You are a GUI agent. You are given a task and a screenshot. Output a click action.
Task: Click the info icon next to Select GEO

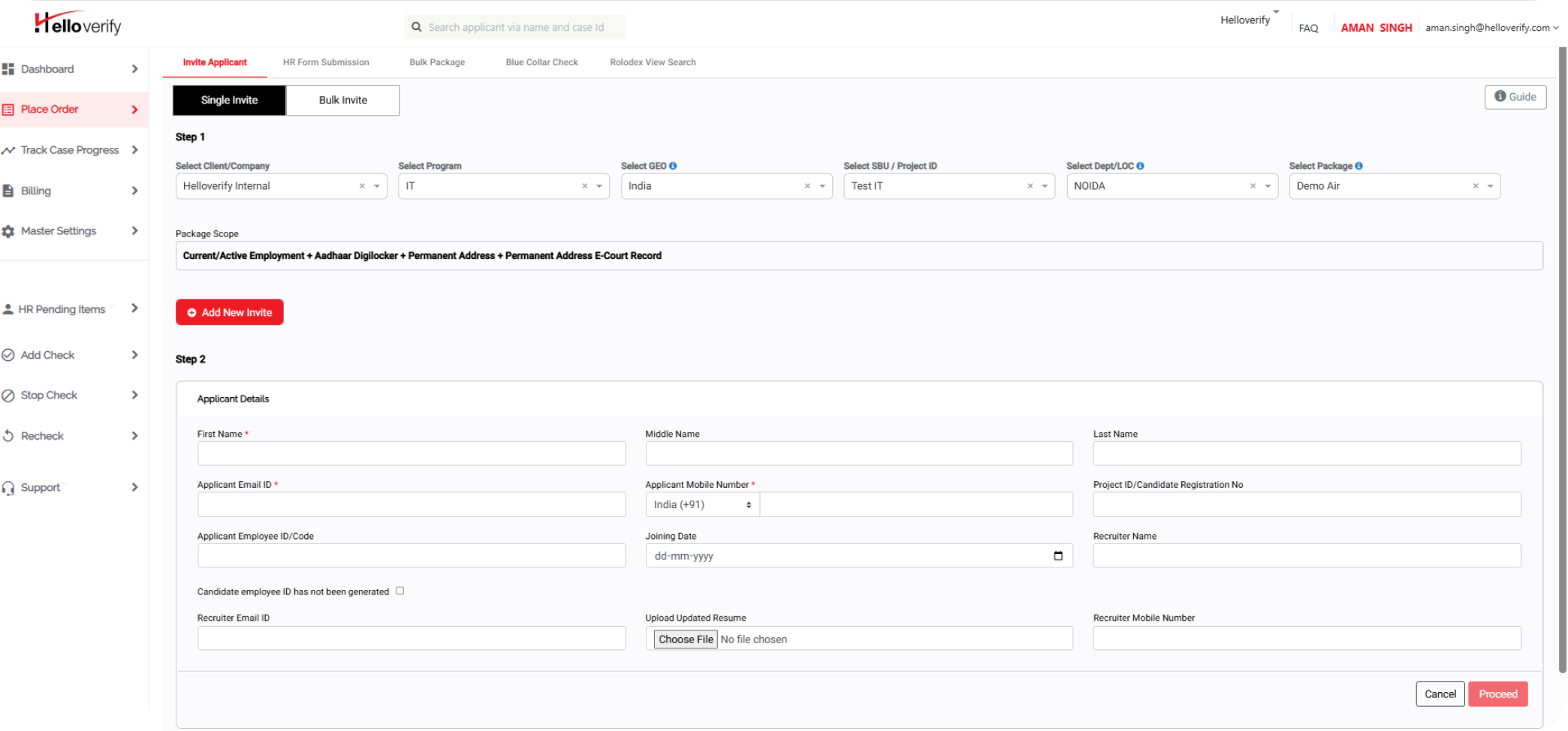[673, 166]
